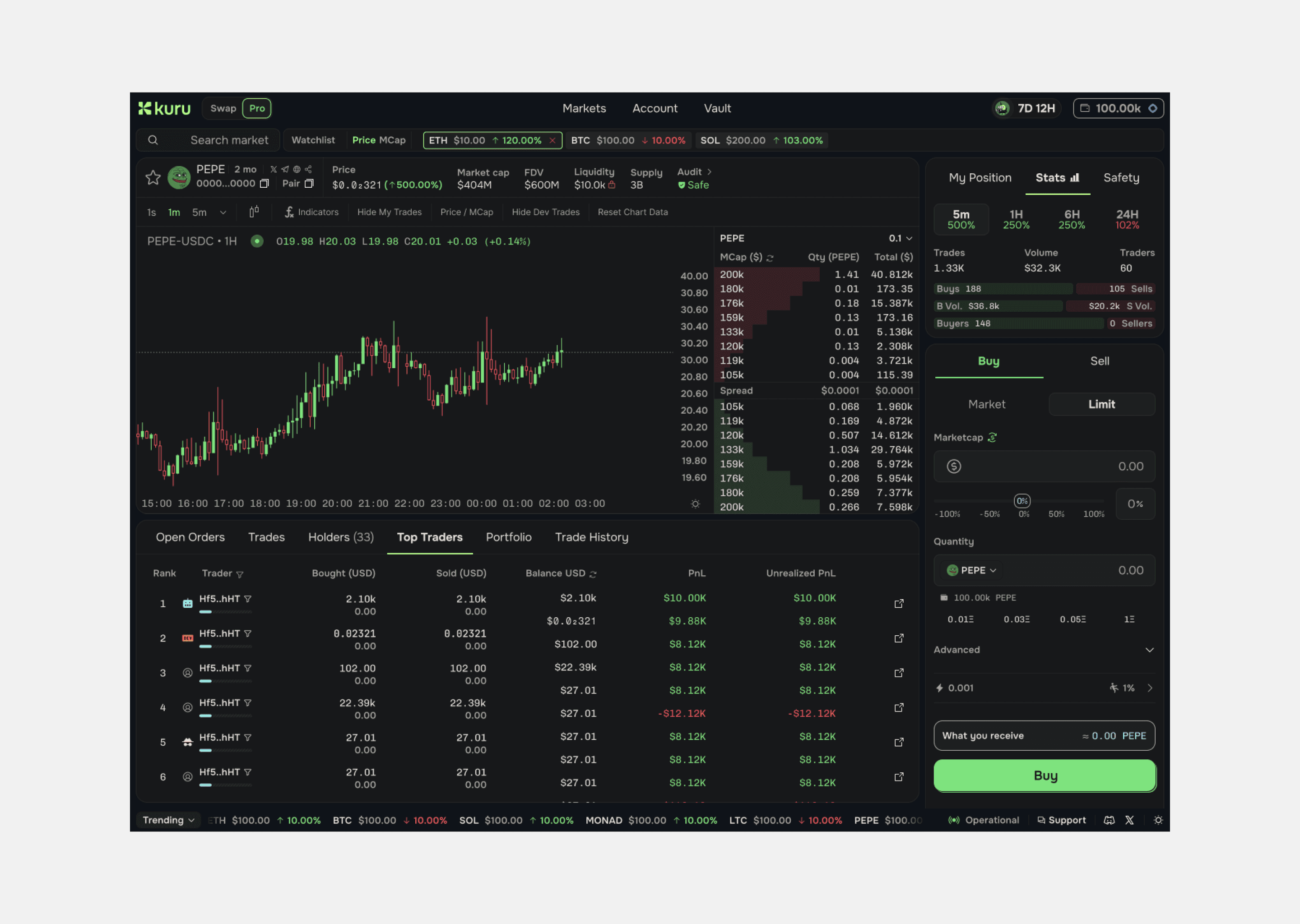Toggle Hide Dev Trades
This screenshot has height=924, width=1300.
pos(546,212)
